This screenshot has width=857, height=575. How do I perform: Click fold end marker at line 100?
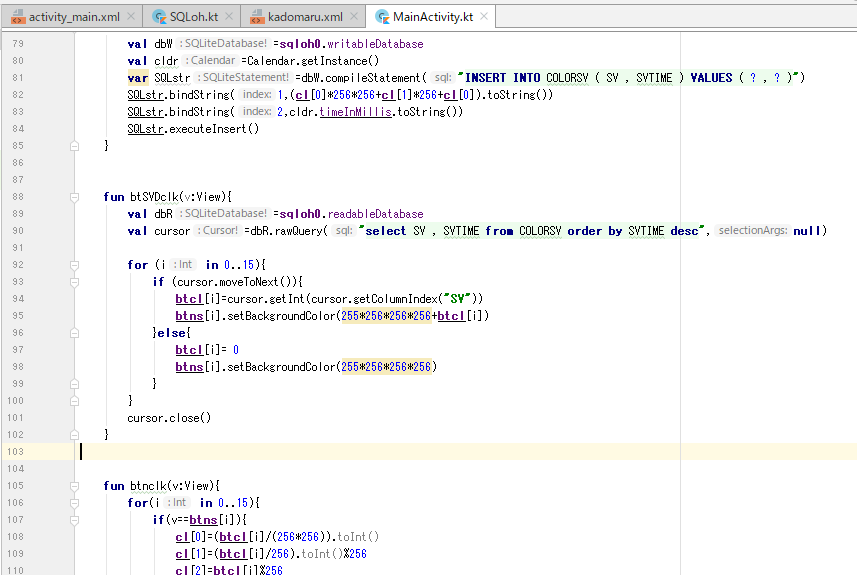[74, 401]
